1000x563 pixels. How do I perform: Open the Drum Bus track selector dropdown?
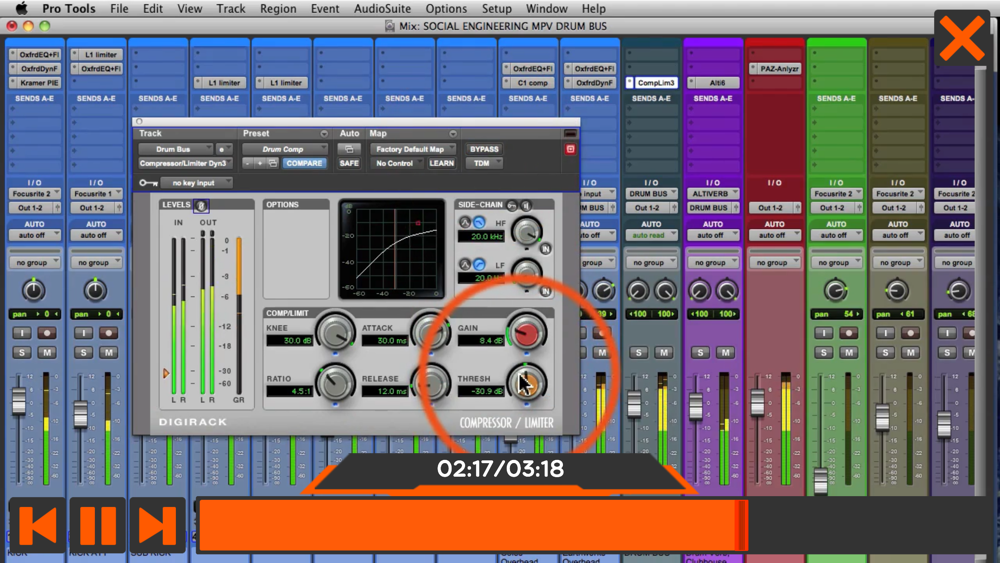[x=176, y=149]
